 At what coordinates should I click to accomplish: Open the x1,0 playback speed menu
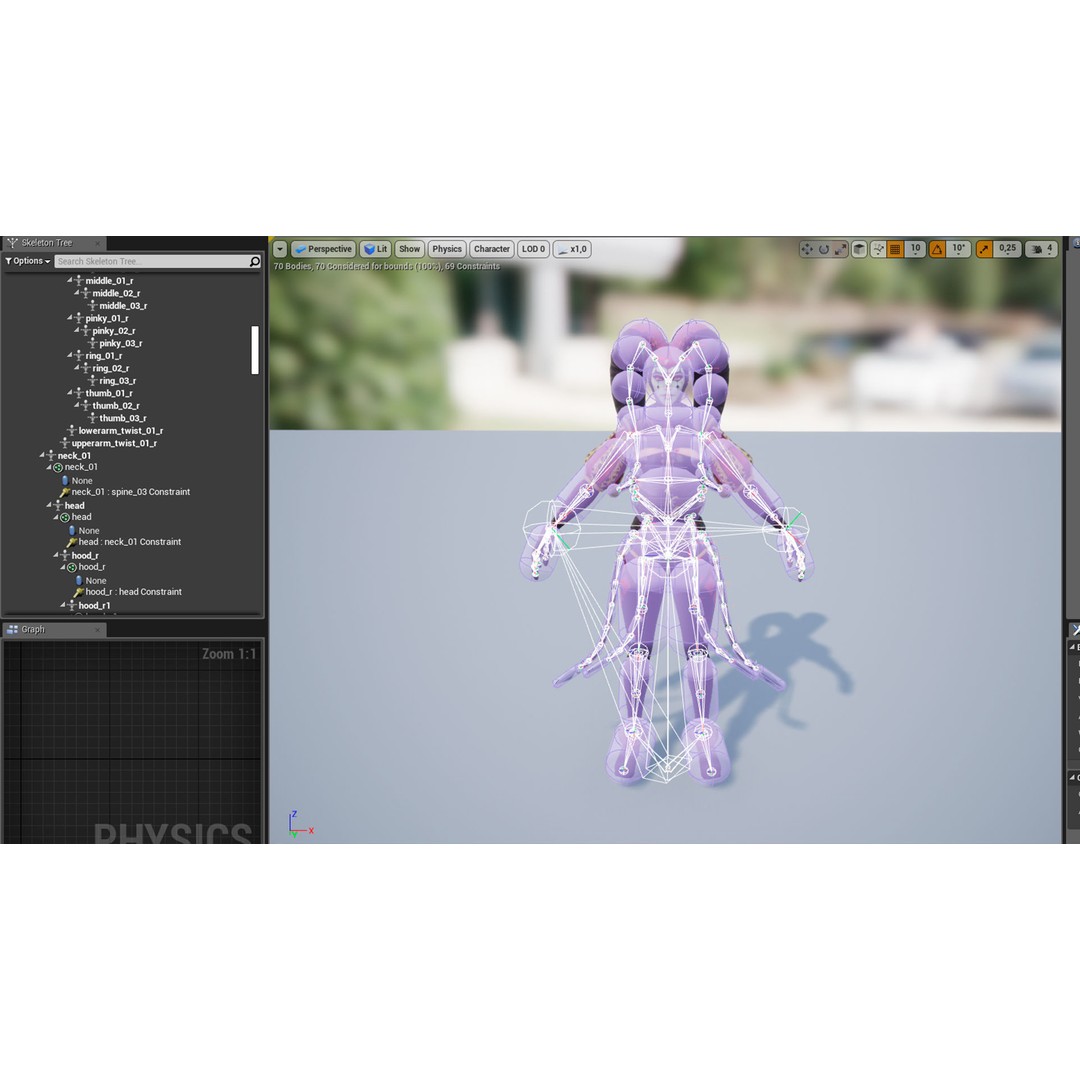(x=572, y=249)
